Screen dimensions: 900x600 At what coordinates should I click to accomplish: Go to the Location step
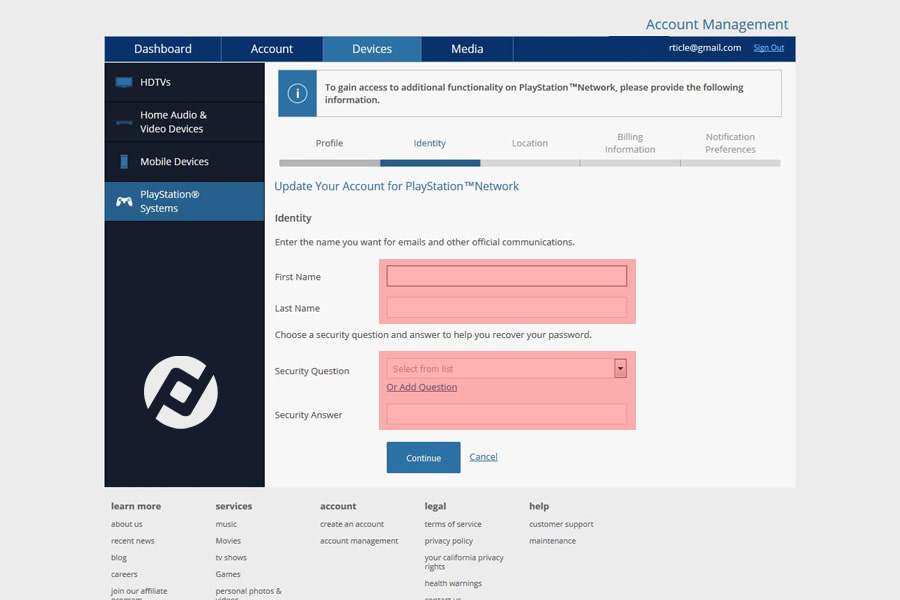click(x=530, y=143)
